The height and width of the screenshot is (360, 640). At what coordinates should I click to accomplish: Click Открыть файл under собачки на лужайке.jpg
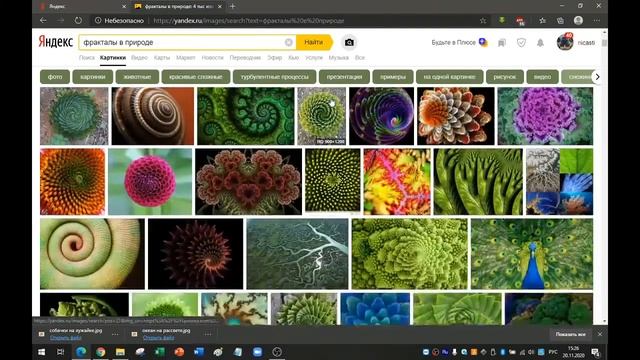65,338
